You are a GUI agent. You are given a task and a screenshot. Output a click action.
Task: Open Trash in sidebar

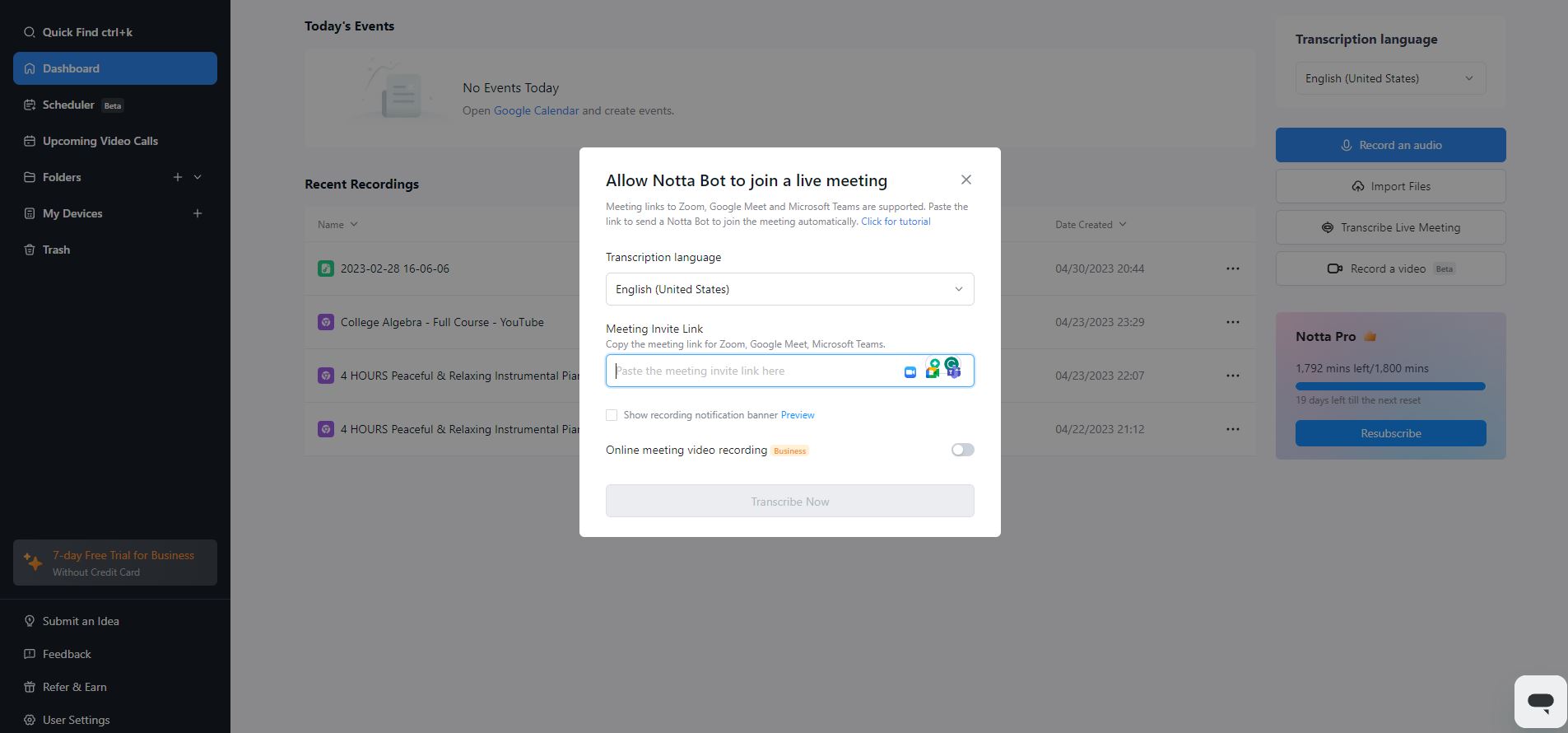115,250
